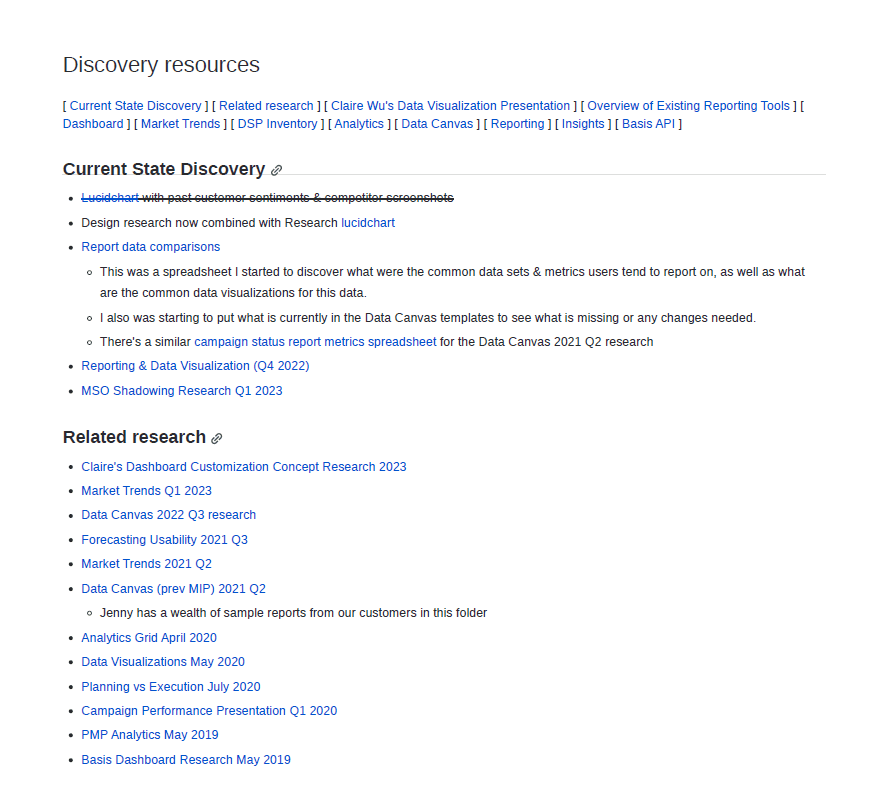Jump to Overview of Existing Reporting Tools
881x787 pixels.
point(688,106)
